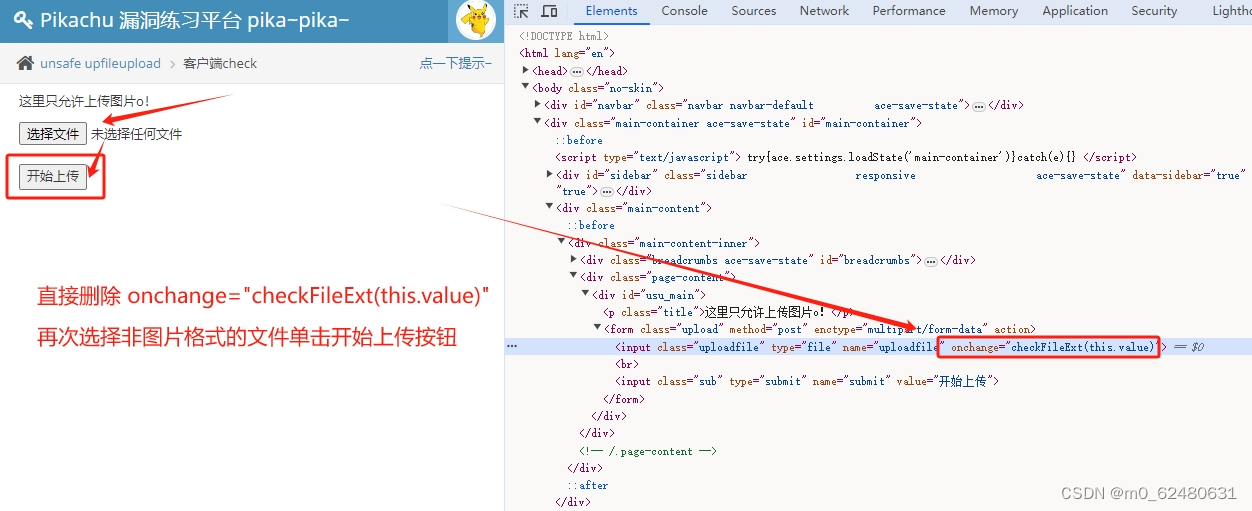Expand the div id="sidebar" node
Viewport: 1252px width, 511px height.
point(550,174)
